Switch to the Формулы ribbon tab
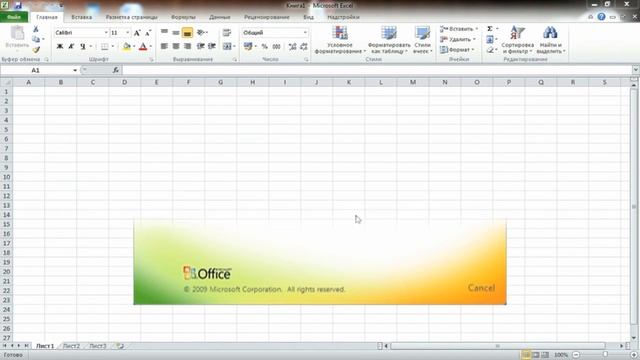This screenshot has width=640, height=360. [183, 17]
